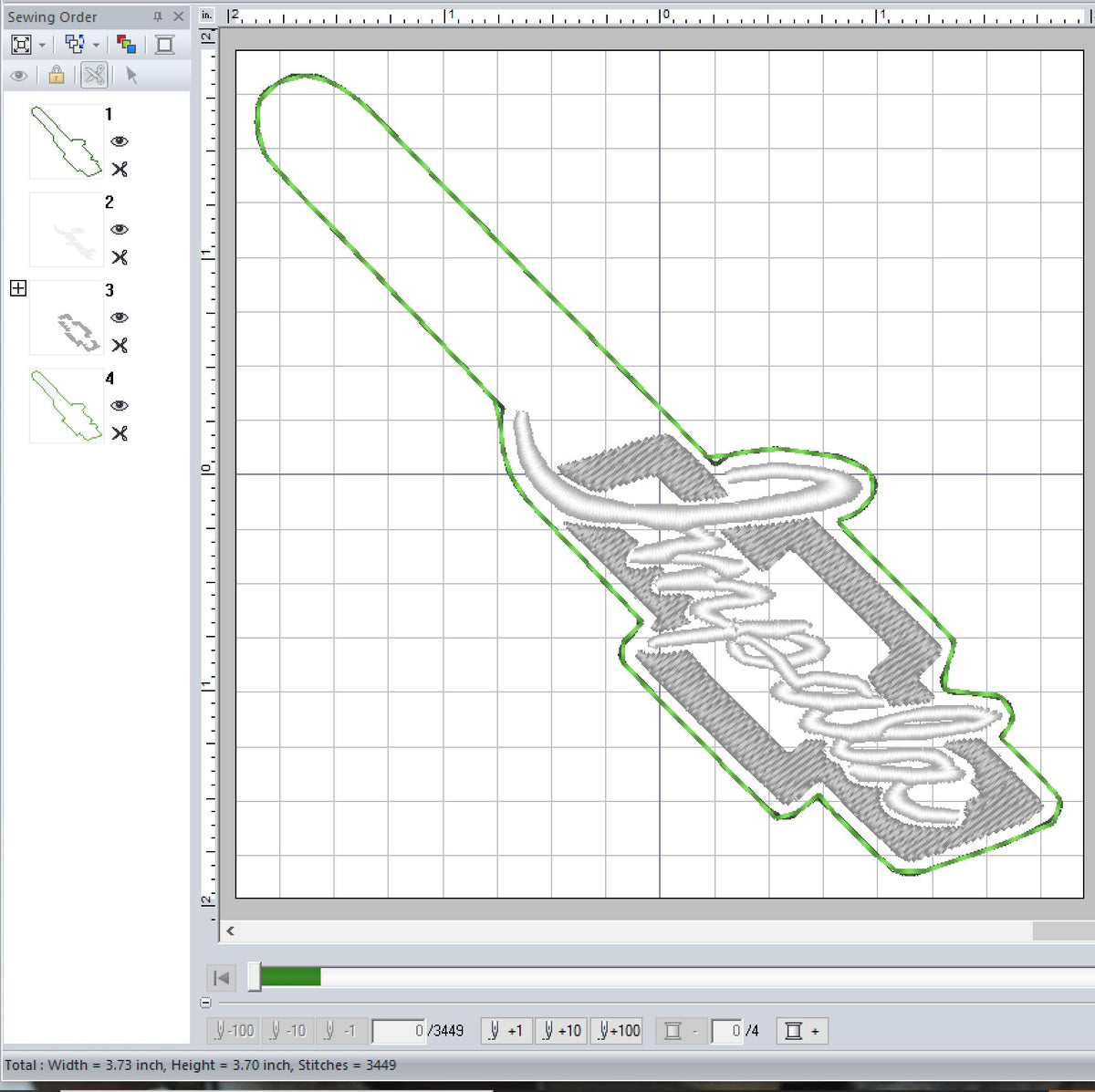Click the lock icon to lock objects
Image resolution: width=1095 pixels, height=1092 pixels.
[x=55, y=76]
